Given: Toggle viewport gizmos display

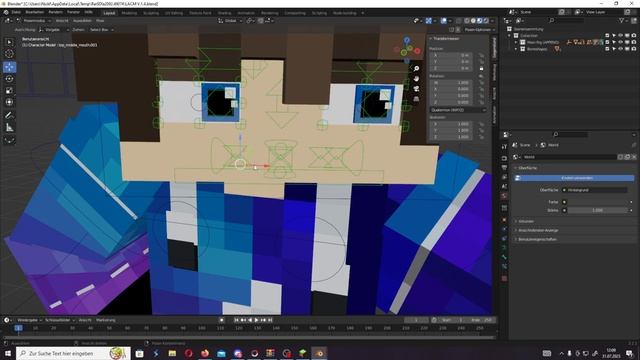Looking at the screenshot, I should tap(429, 20).
